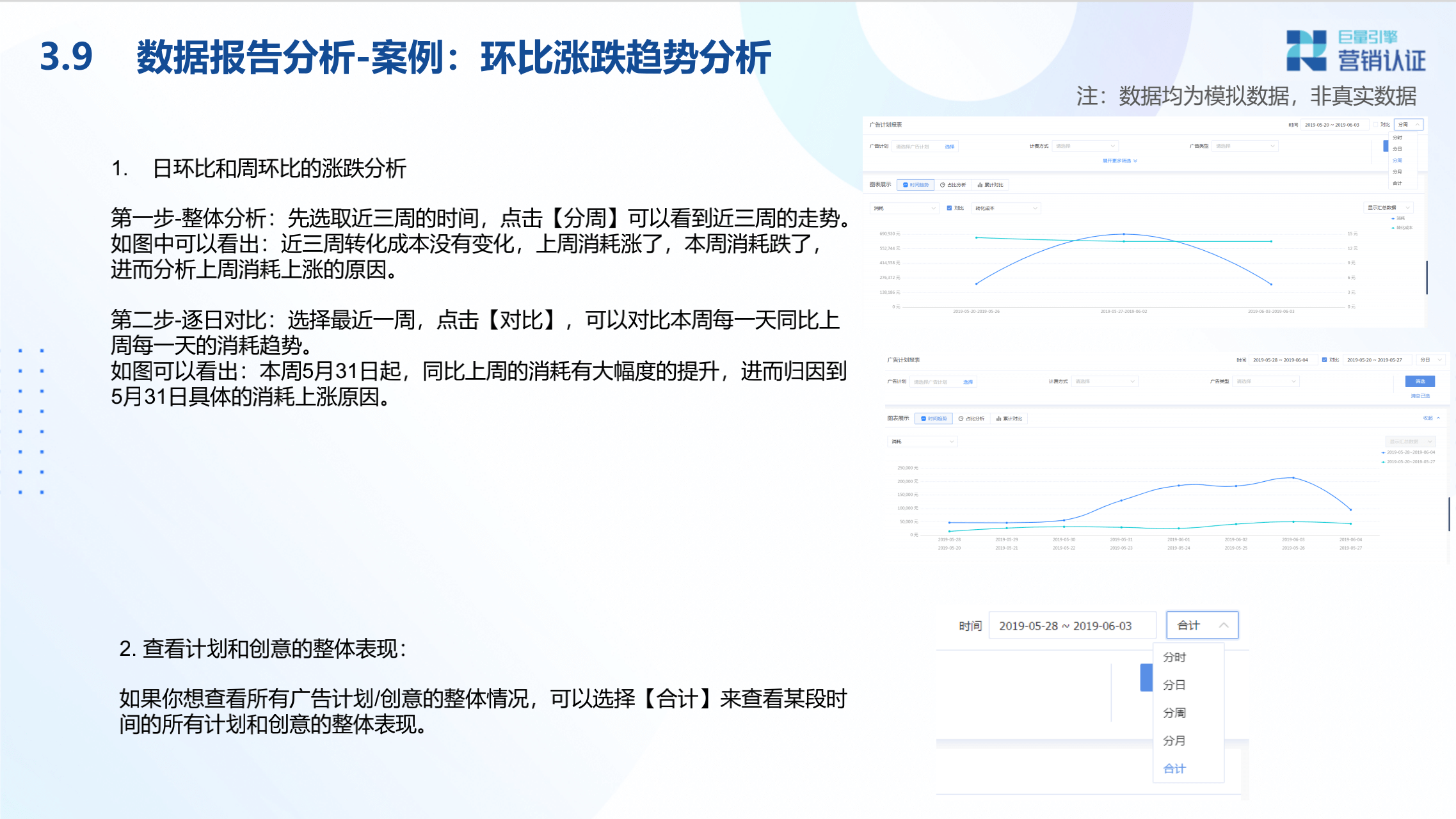Click 时间趋势 trend icon in the lower report
This screenshot has width=1456, height=819.
(924, 418)
